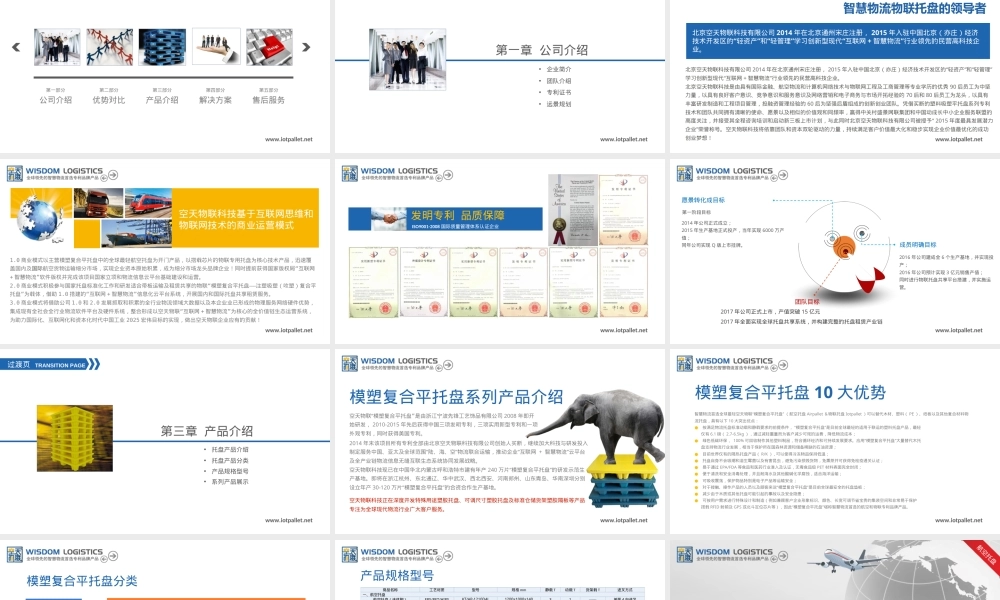
Task: Click the 产品介绍 label under the carousel
Action: (x=162, y=100)
